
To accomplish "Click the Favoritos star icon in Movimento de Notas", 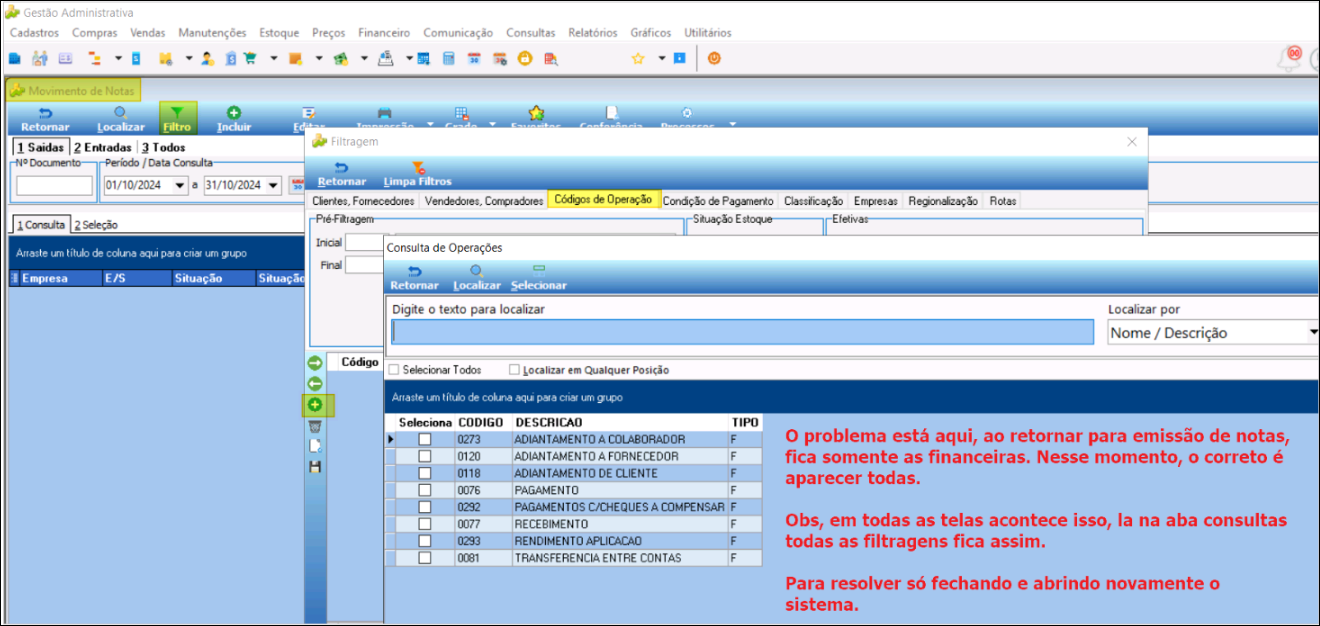I will pos(536,113).
